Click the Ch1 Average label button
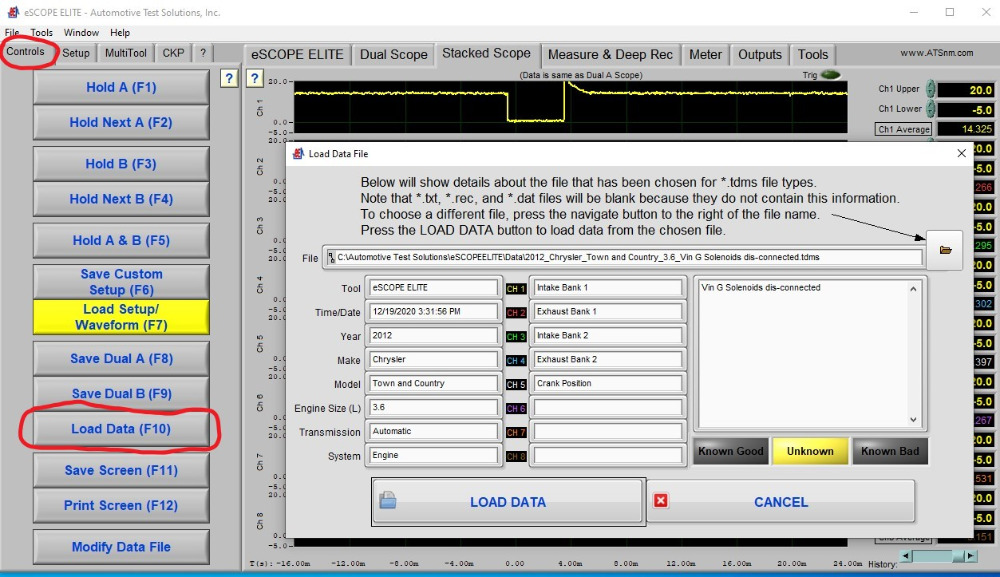 [x=903, y=129]
